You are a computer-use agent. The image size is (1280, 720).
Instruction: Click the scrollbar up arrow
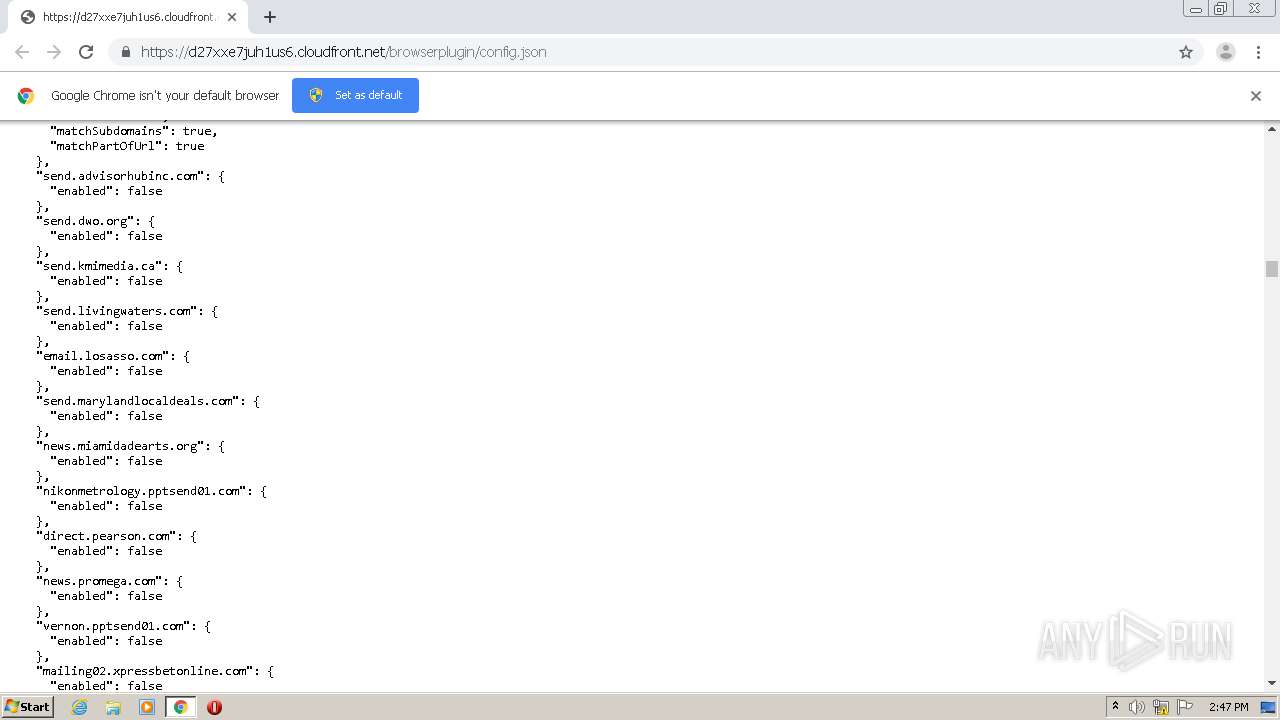click(x=1272, y=129)
